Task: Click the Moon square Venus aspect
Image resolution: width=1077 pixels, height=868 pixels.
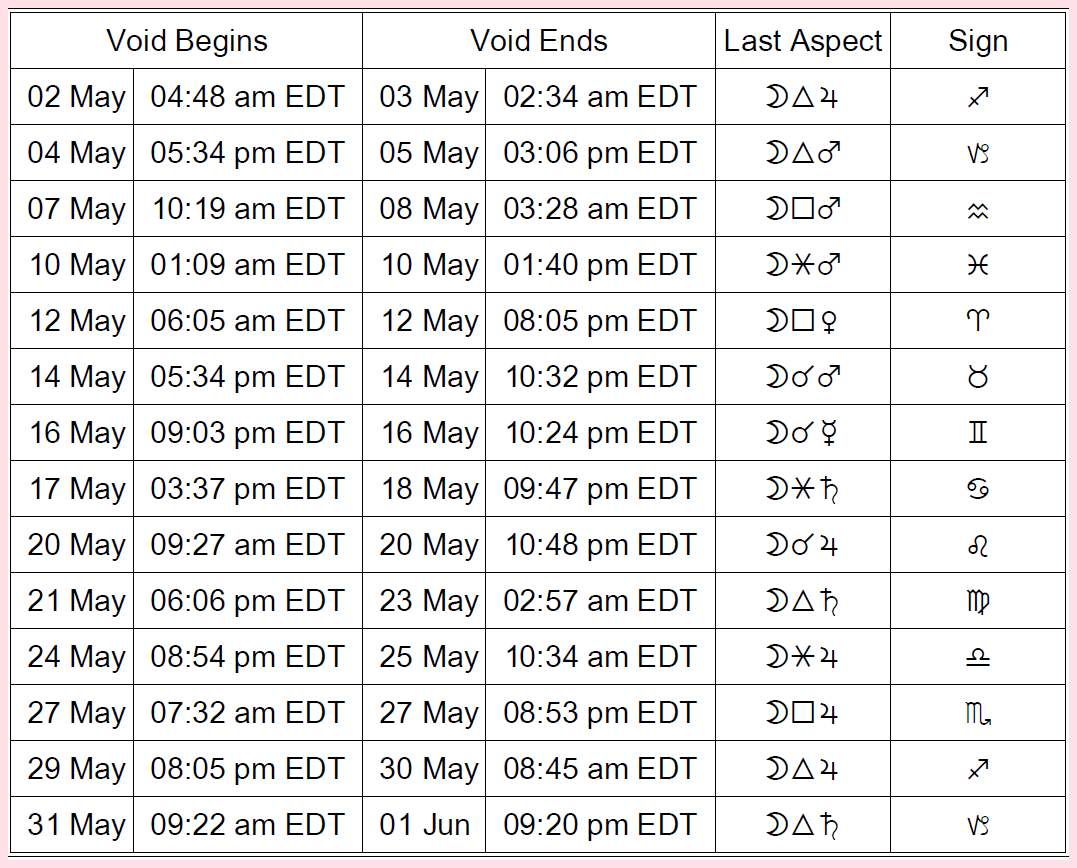Action: 802,321
